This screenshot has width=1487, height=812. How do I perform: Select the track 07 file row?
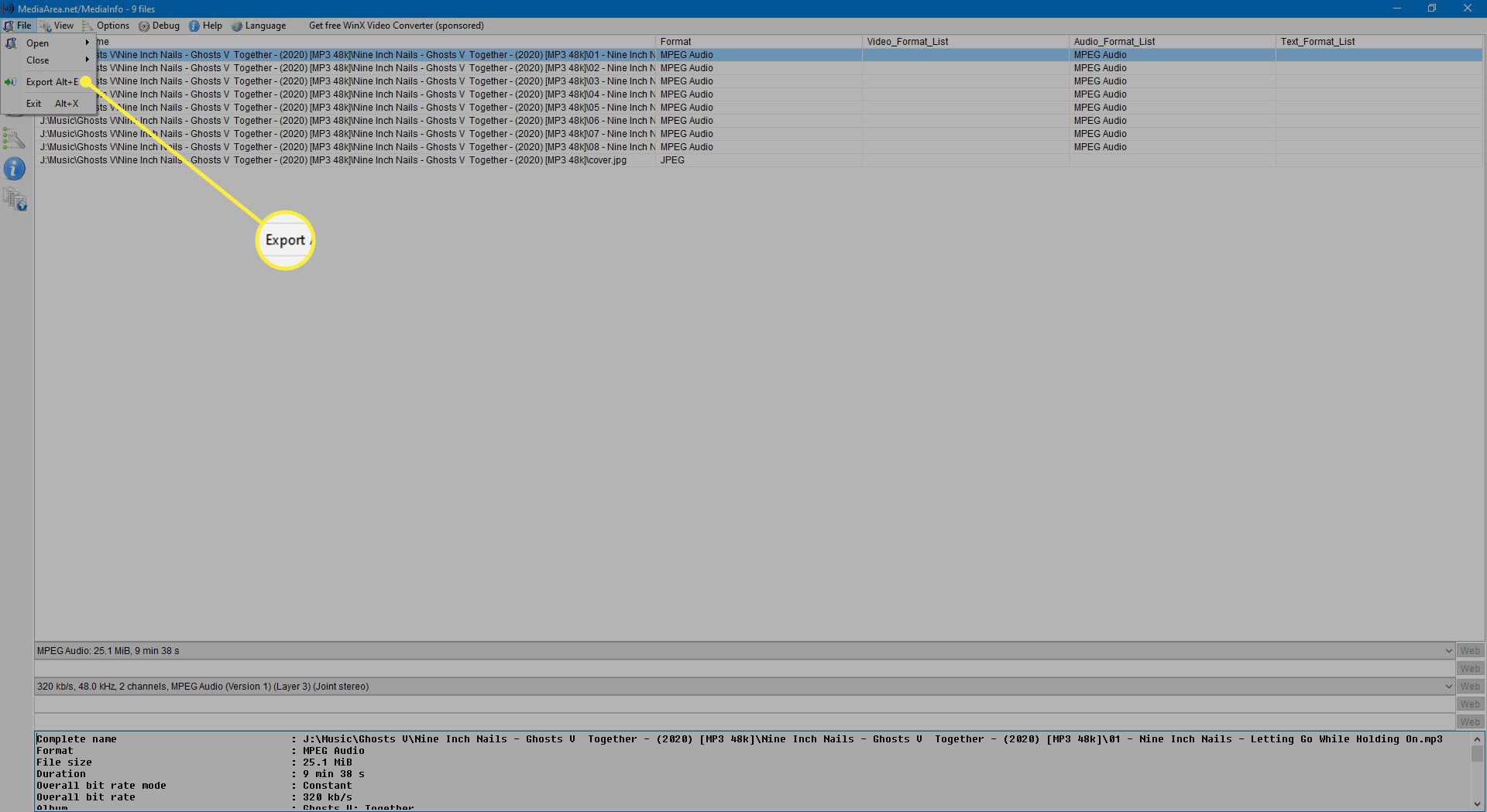[758, 134]
